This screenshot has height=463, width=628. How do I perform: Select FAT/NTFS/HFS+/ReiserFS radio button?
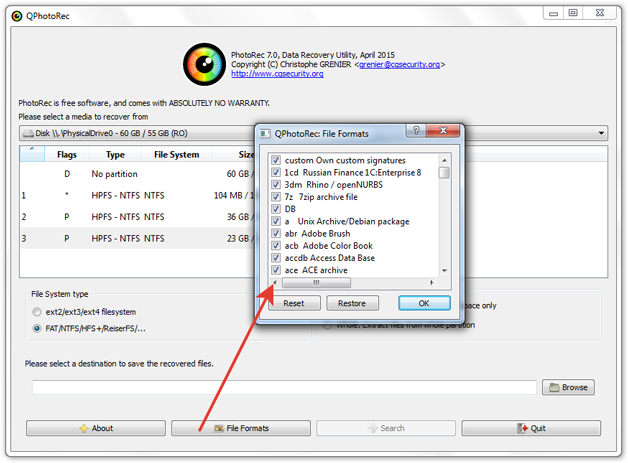click(x=37, y=328)
